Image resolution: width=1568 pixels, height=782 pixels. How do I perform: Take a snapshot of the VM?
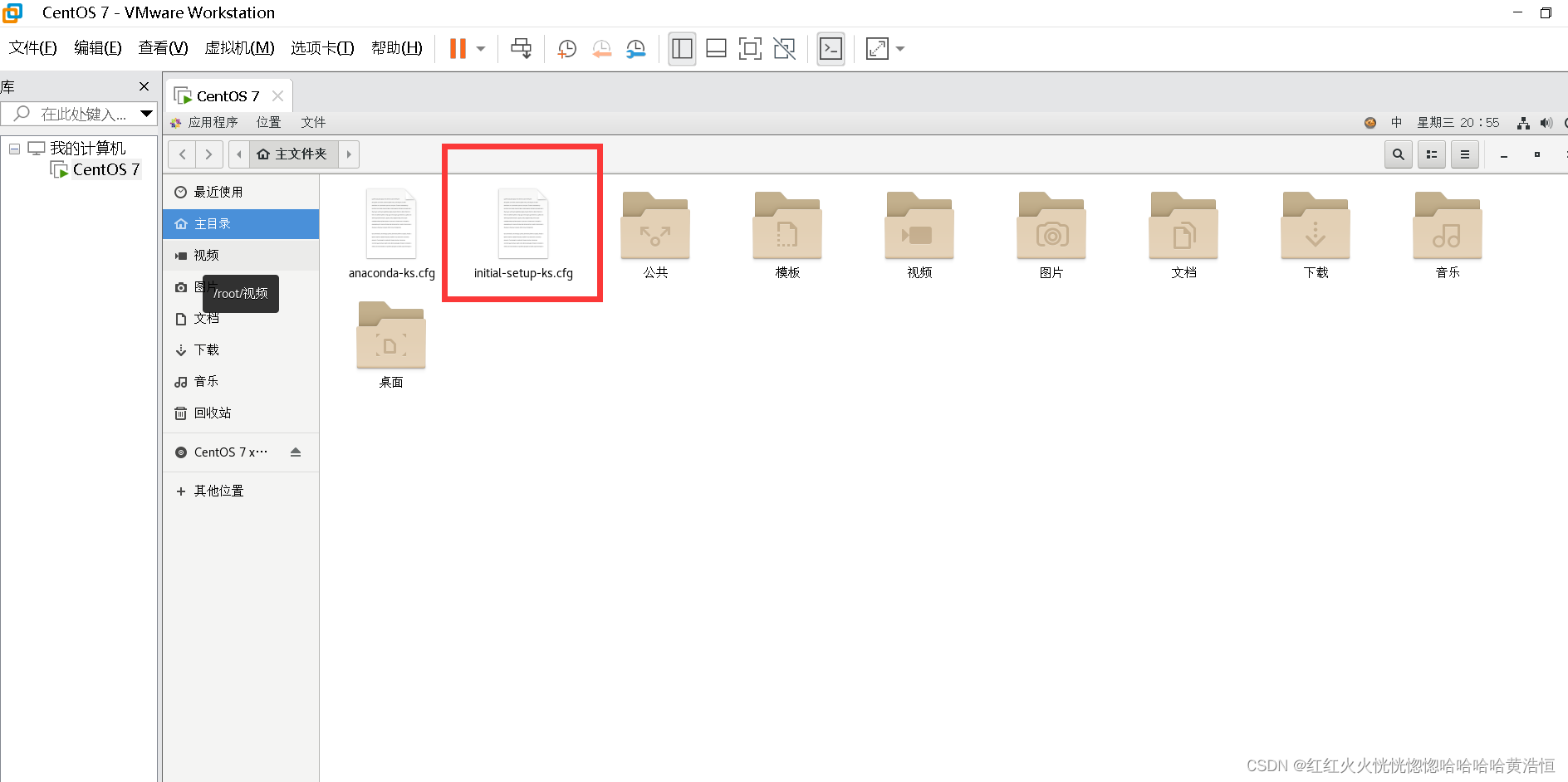(x=567, y=48)
